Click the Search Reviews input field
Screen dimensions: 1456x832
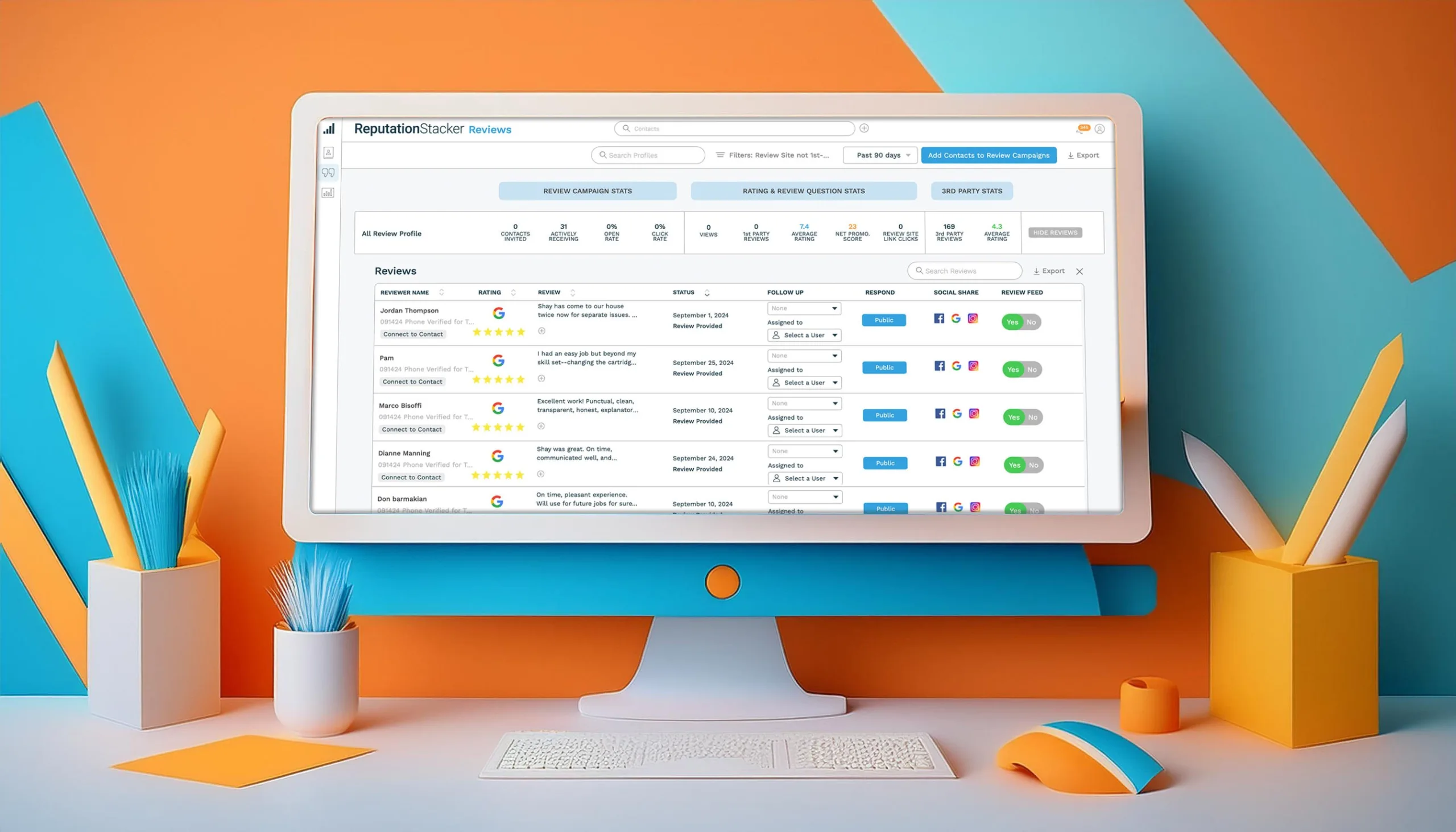coord(965,271)
